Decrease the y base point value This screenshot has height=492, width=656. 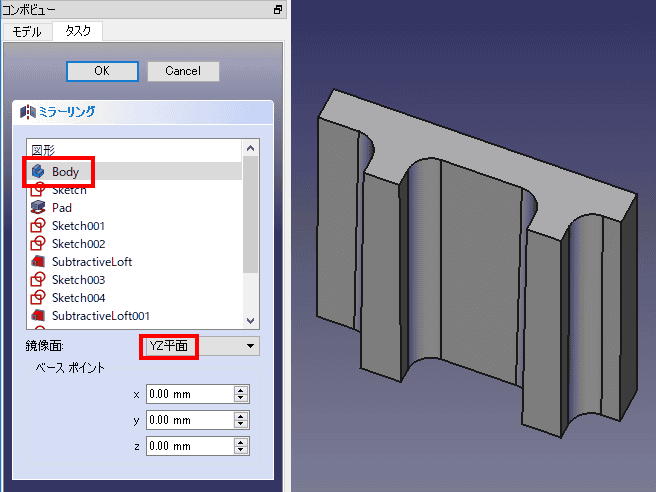(241, 424)
